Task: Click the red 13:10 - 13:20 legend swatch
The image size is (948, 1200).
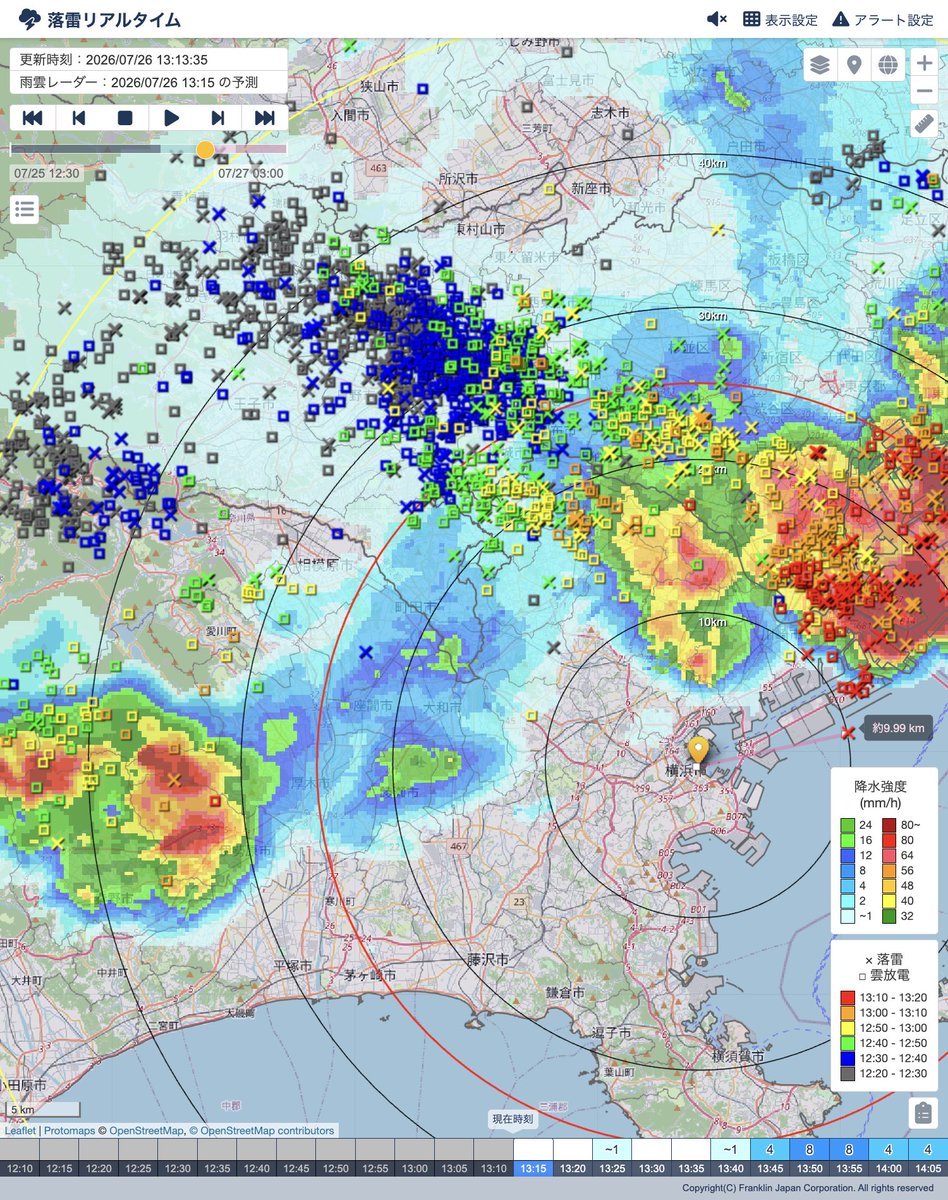Action: 849,997
